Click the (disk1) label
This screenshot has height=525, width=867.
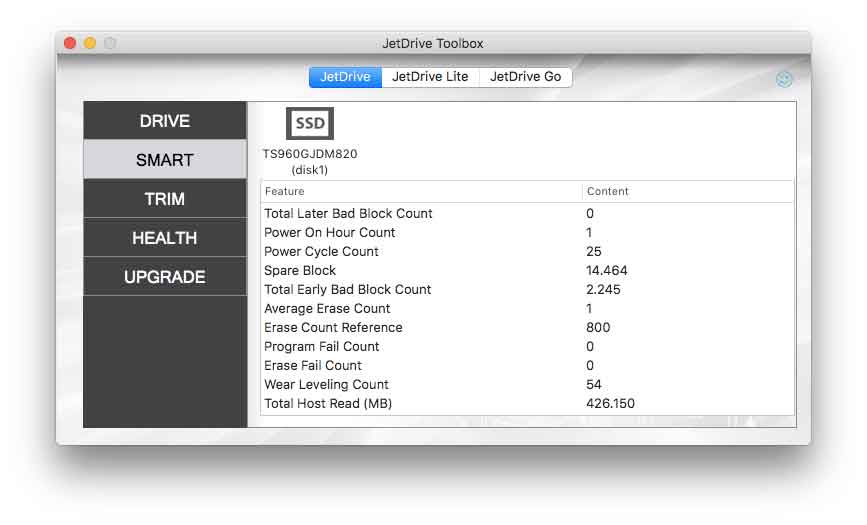310,170
